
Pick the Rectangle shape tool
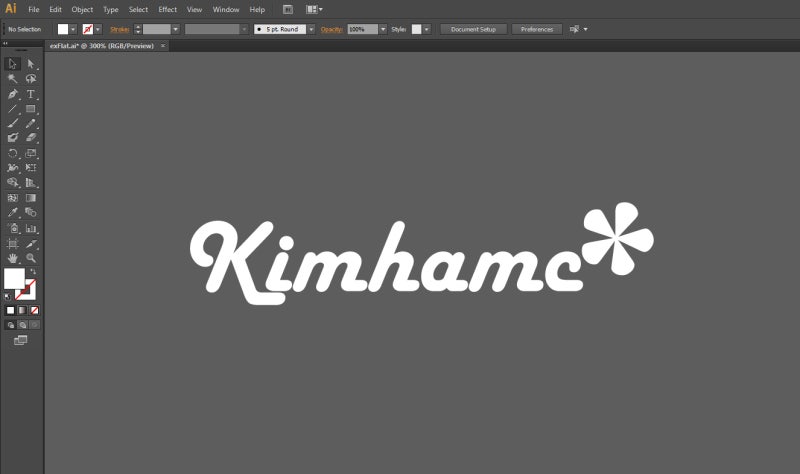tap(31, 109)
